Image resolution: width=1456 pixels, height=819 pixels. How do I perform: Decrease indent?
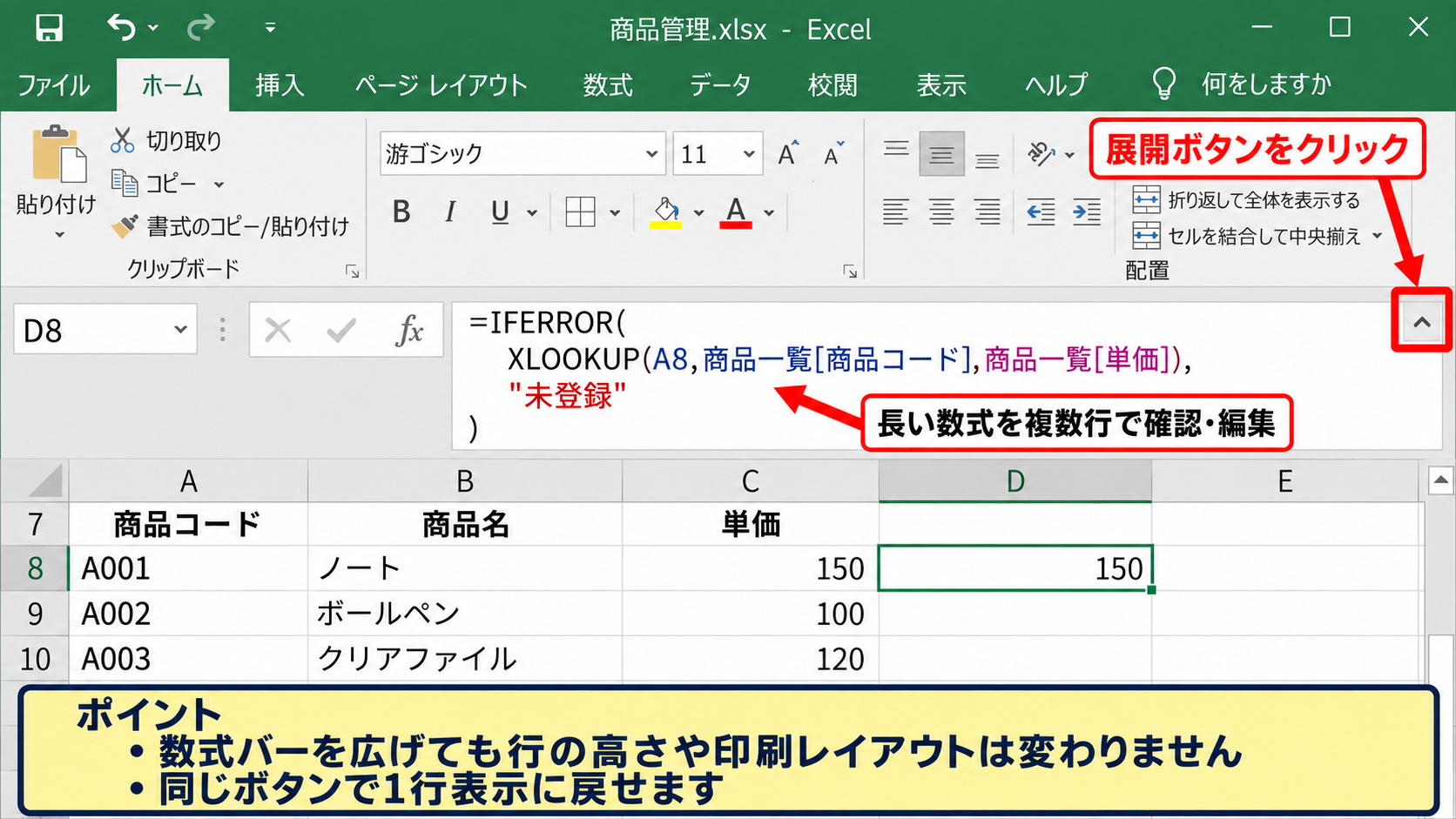1041,211
